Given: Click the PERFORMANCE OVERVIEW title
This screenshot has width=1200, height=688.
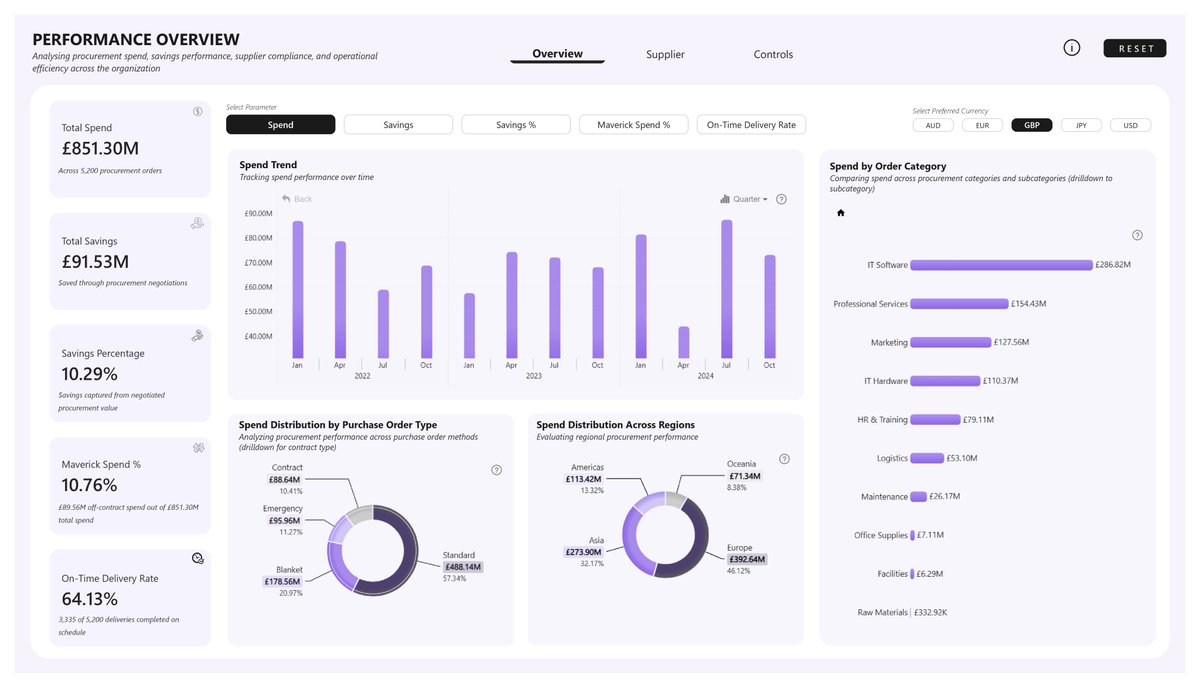Looking at the screenshot, I should click(136, 39).
